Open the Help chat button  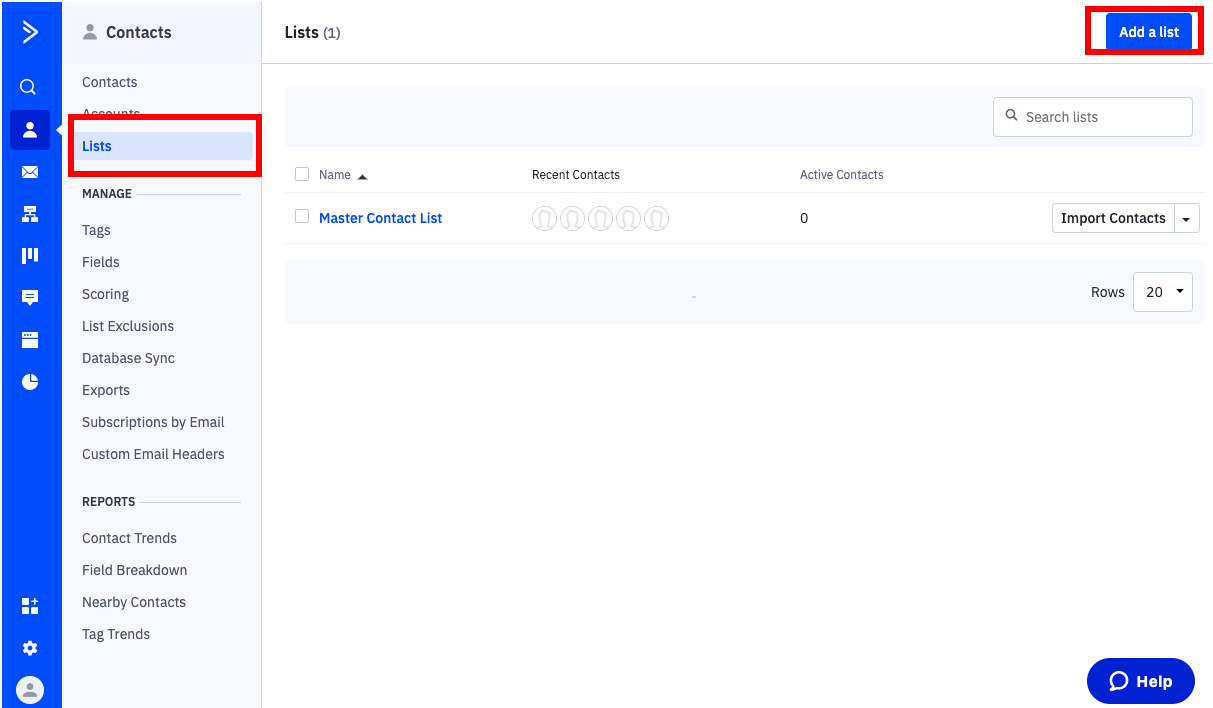click(1141, 681)
